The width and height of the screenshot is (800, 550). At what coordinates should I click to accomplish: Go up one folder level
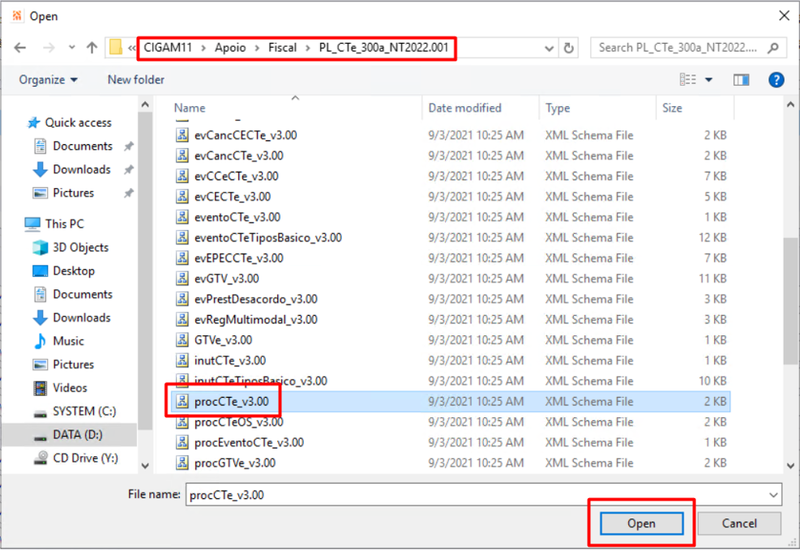[92, 48]
